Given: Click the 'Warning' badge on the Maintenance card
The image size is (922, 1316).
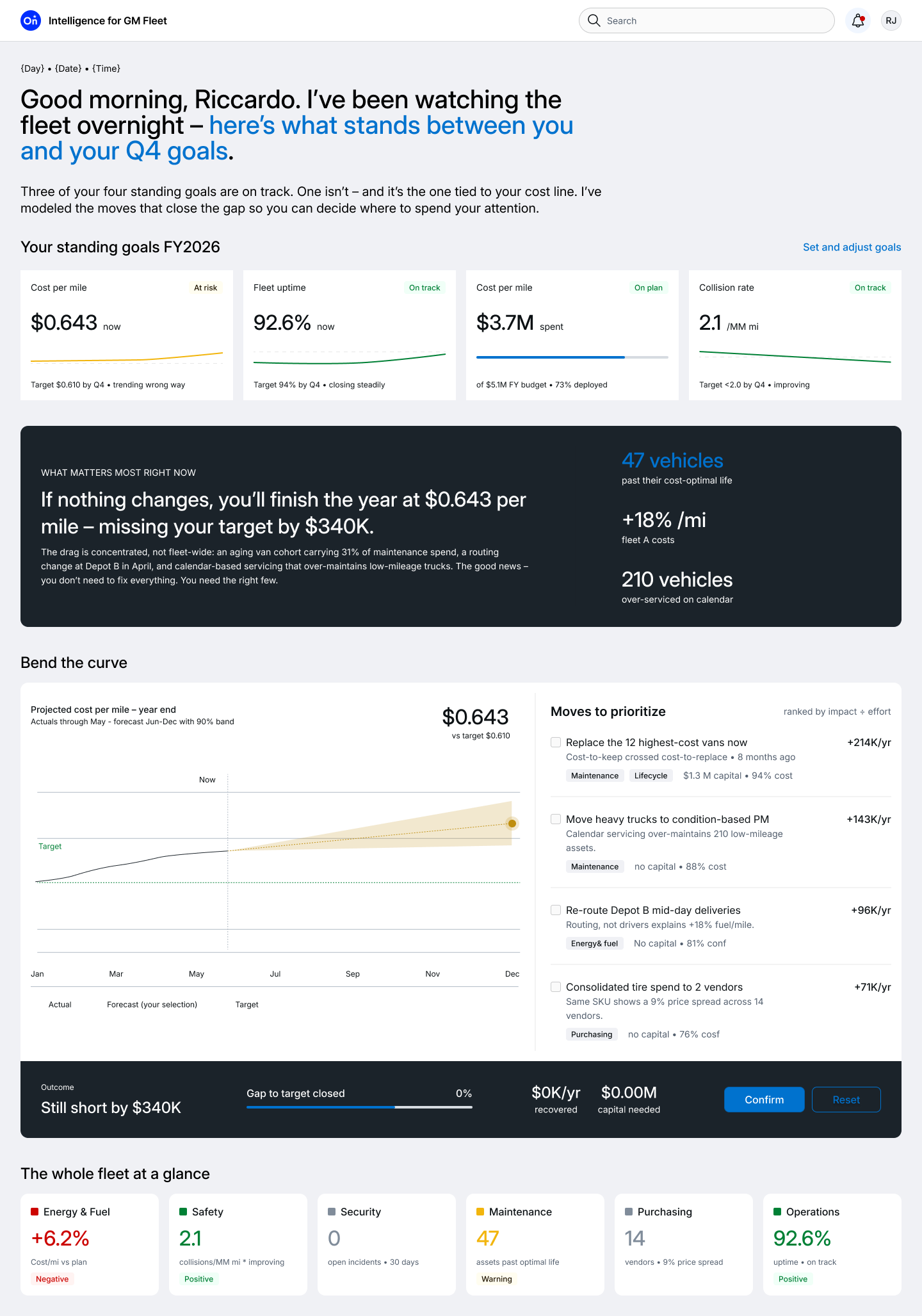Looking at the screenshot, I should [497, 1279].
